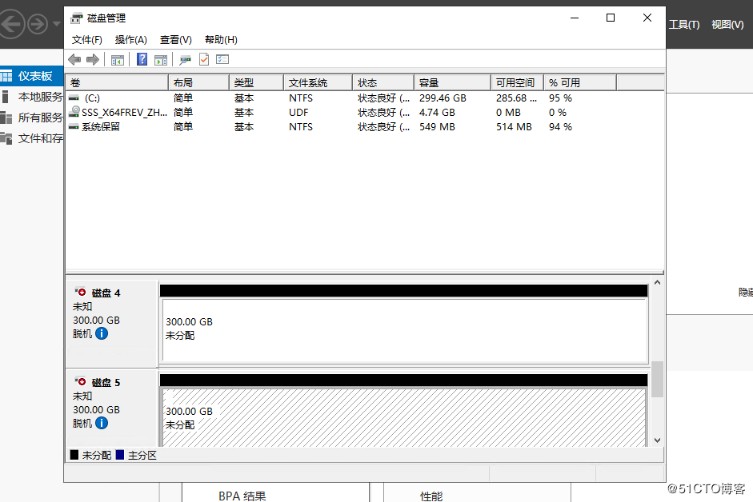Click the offline info icon on 磁盘 4
The width and height of the screenshot is (753, 502).
click(101, 334)
